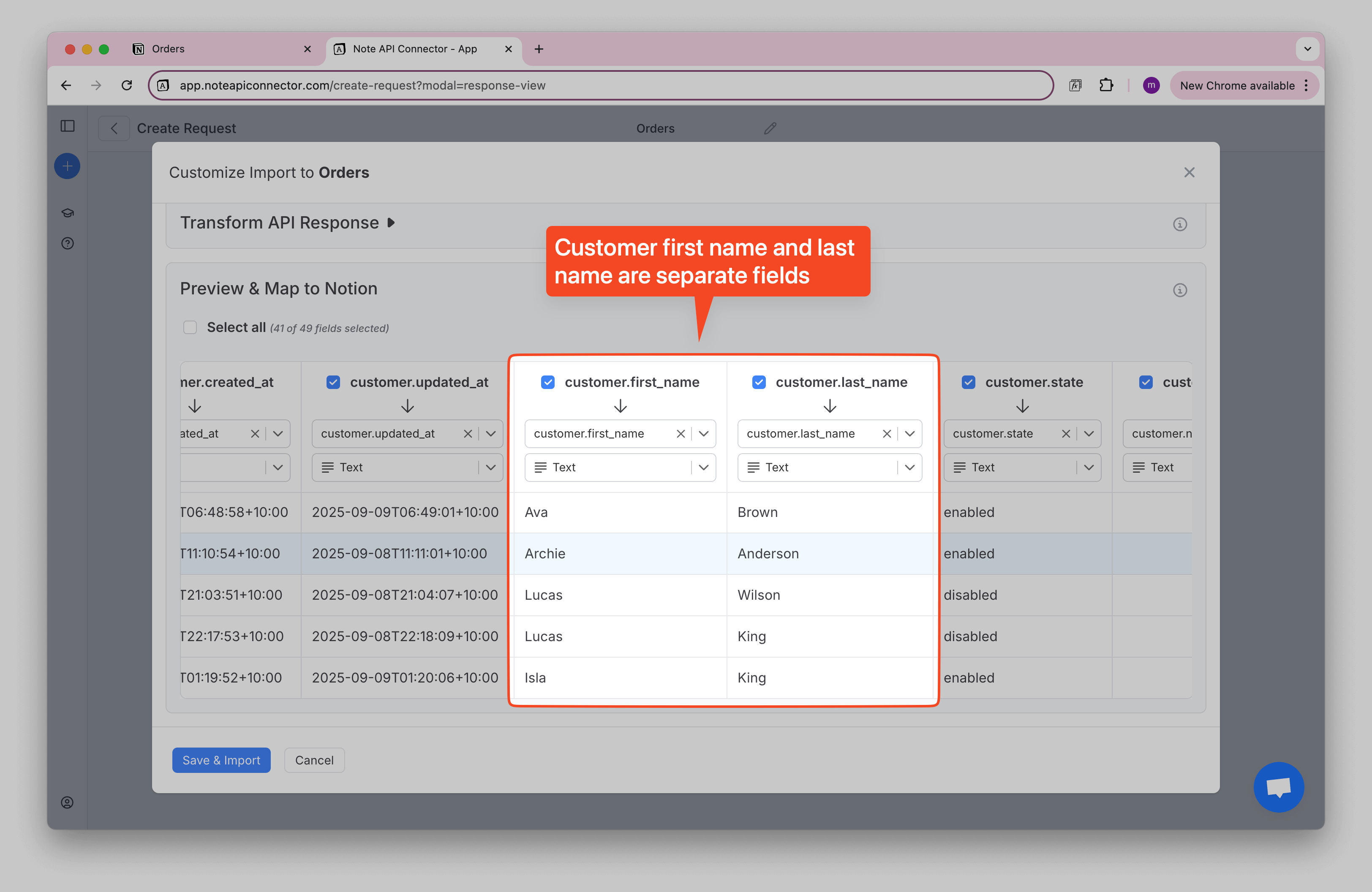Toggle the sidebar panel icon

68,126
